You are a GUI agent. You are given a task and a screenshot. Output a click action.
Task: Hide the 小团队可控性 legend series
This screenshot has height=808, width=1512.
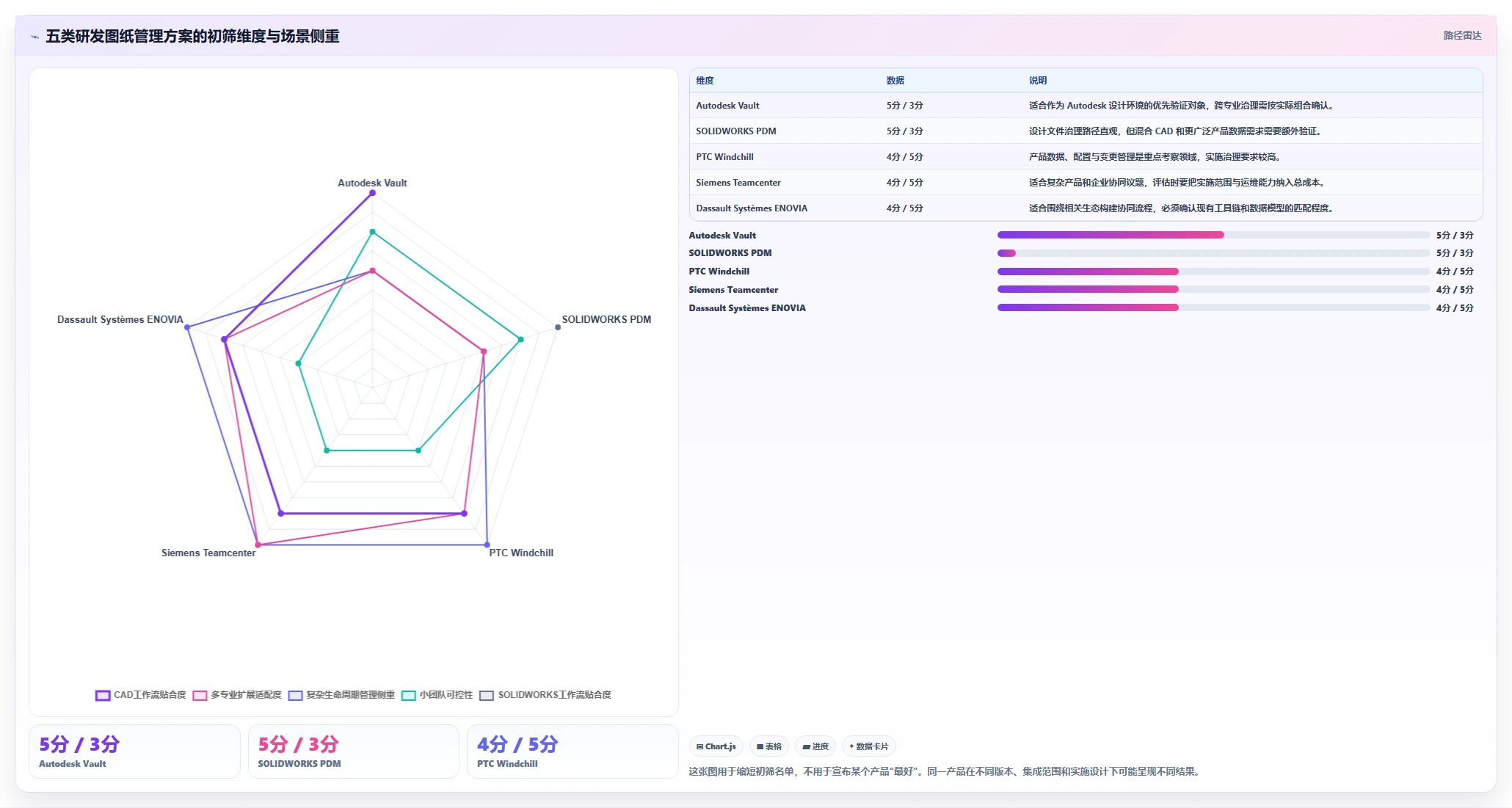coord(409,695)
